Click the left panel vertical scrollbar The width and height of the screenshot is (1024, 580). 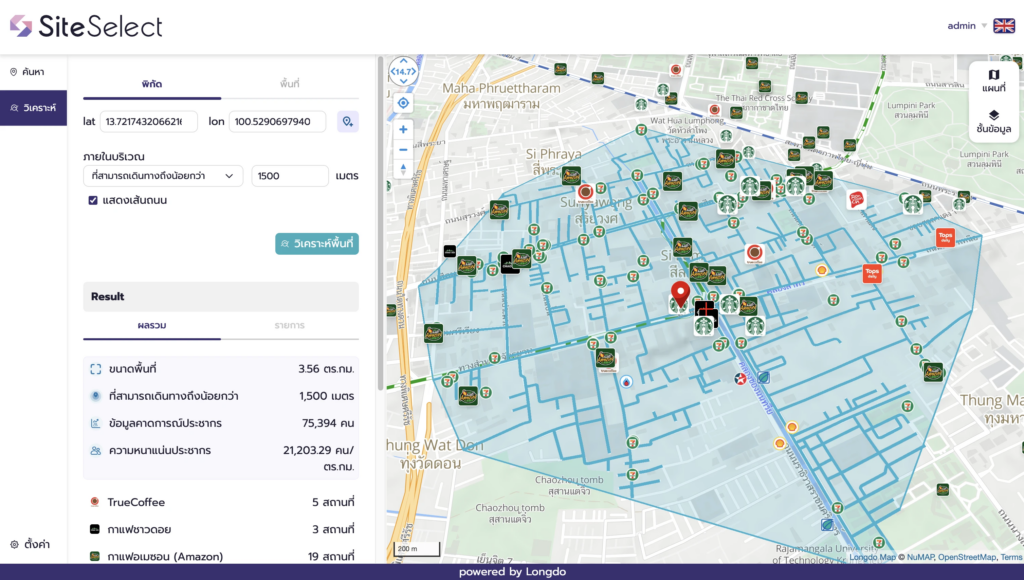pos(379,222)
